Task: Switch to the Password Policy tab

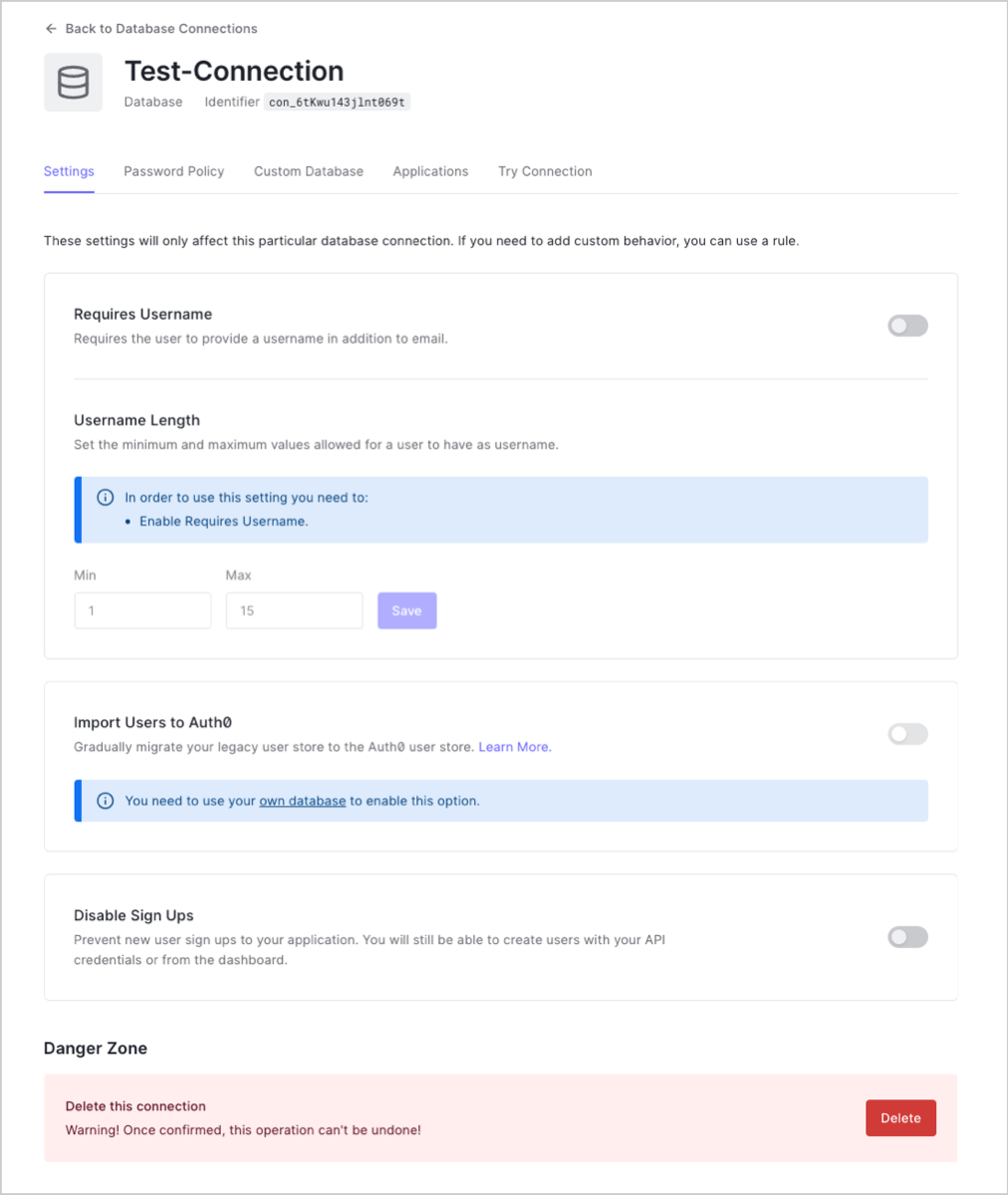Action: click(x=174, y=171)
